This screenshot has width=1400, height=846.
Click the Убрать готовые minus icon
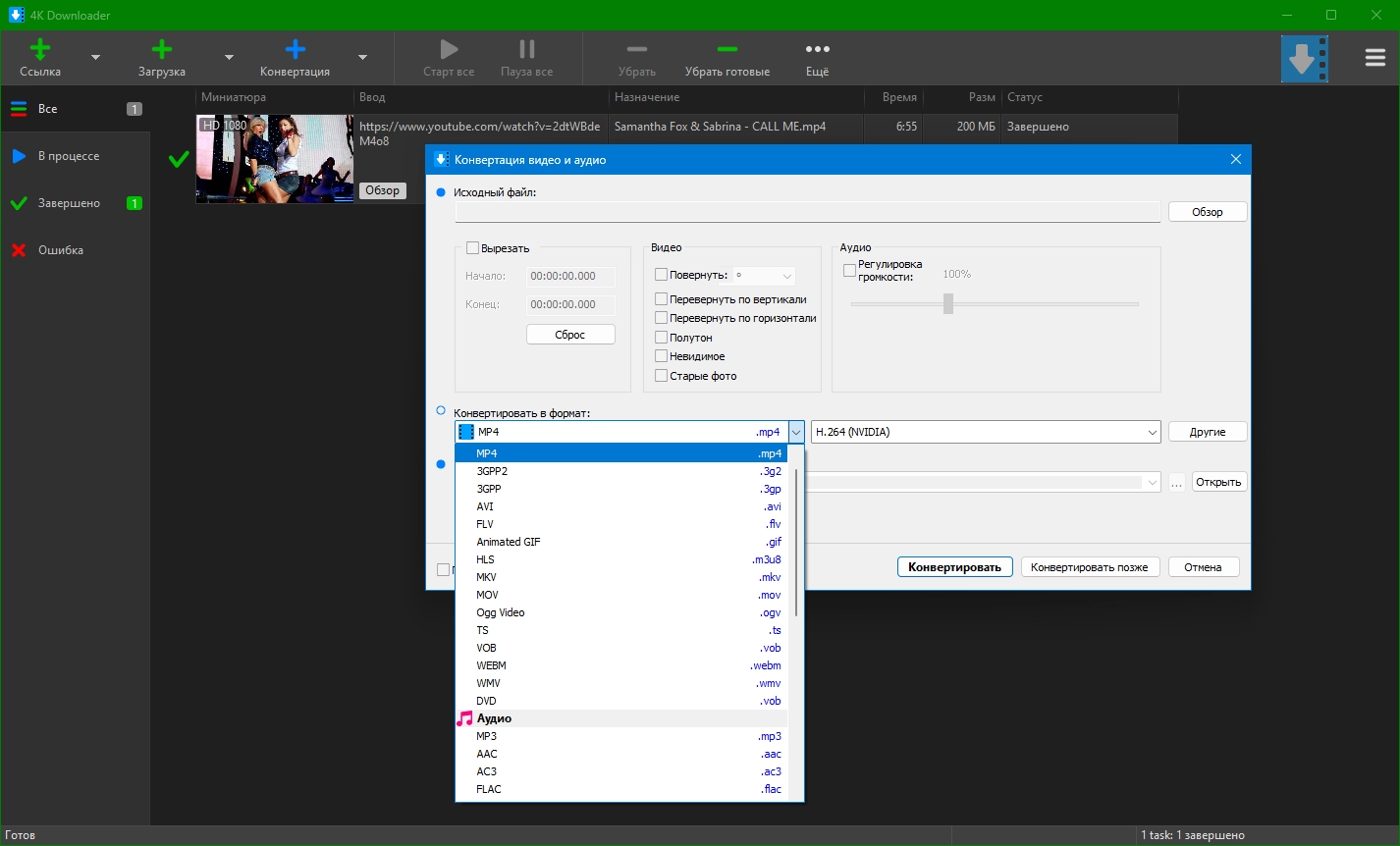point(727,49)
